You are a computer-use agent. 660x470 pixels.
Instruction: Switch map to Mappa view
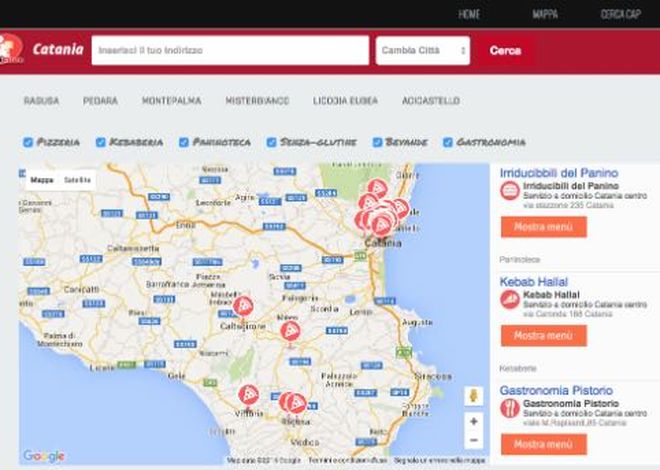click(x=42, y=180)
